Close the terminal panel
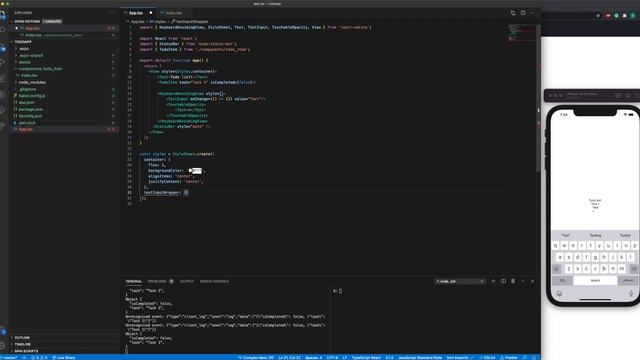 [533, 281]
